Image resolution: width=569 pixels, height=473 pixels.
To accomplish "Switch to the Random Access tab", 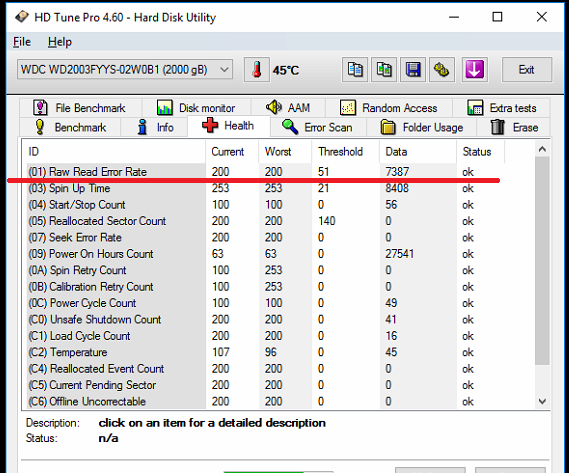I will pyautogui.click(x=389, y=108).
